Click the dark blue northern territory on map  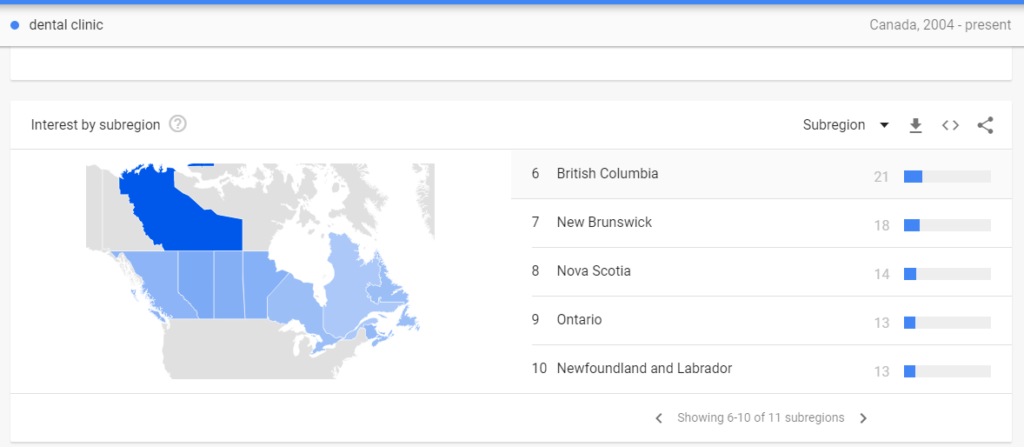[x=180, y=210]
